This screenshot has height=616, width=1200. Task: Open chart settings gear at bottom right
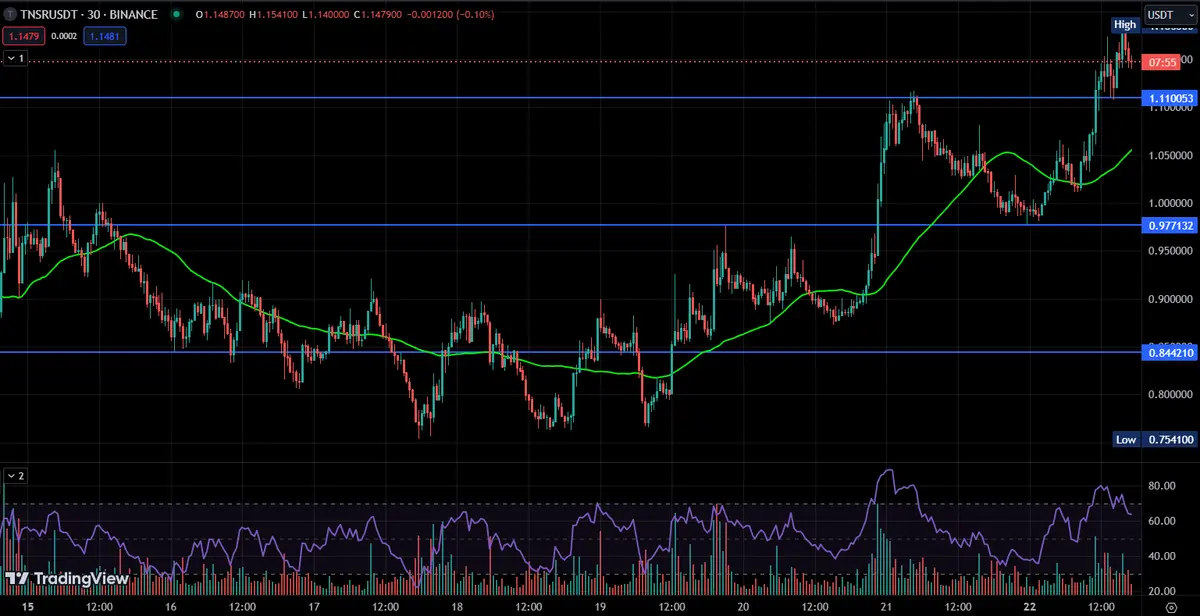[x=1171, y=607]
